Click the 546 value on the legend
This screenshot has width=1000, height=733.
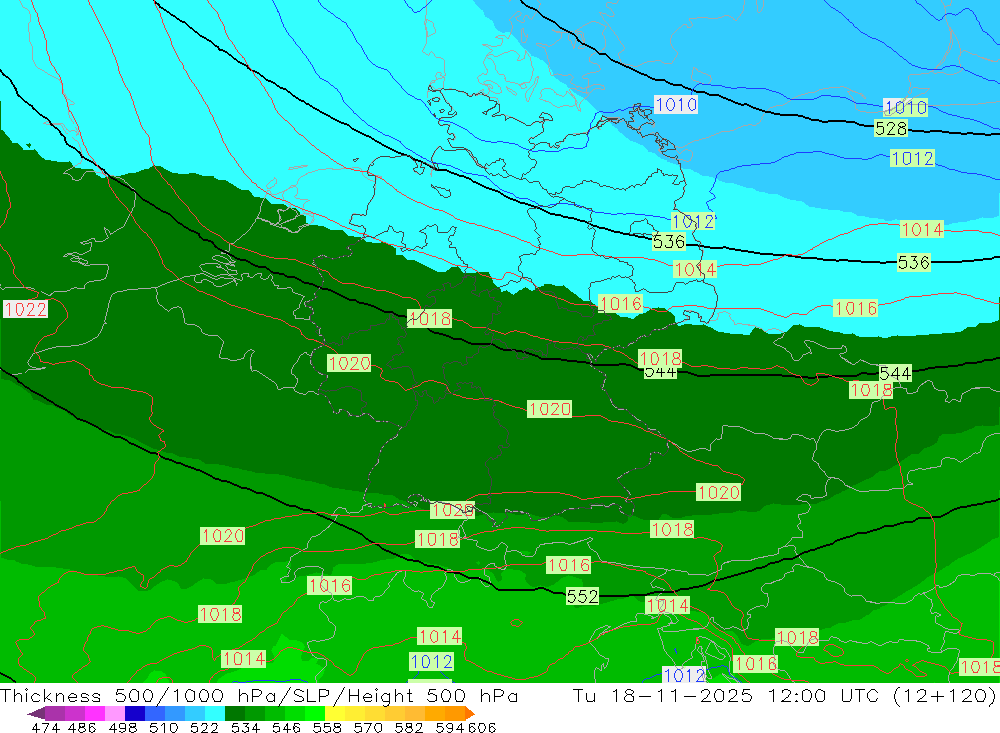click(x=286, y=727)
